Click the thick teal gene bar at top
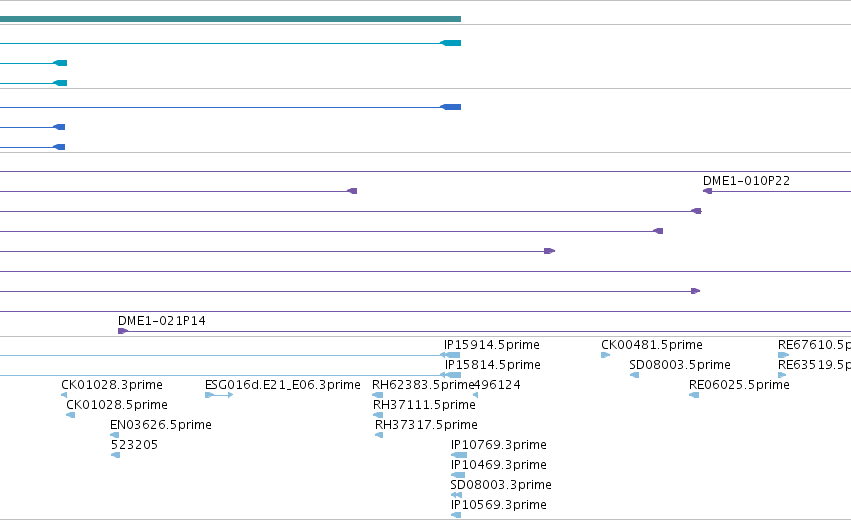Viewport: 851px width, 520px height. [x=230, y=19]
